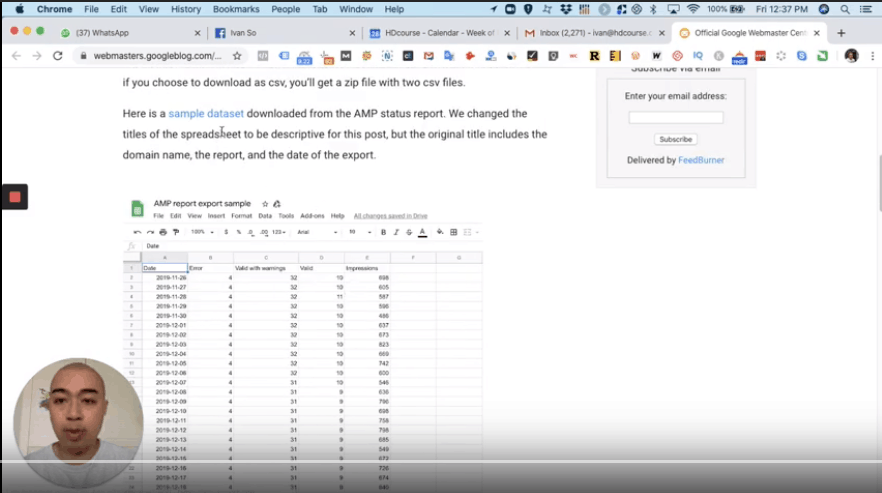
Task: Reload the current webmasters blog page
Action: pyautogui.click(x=58, y=56)
